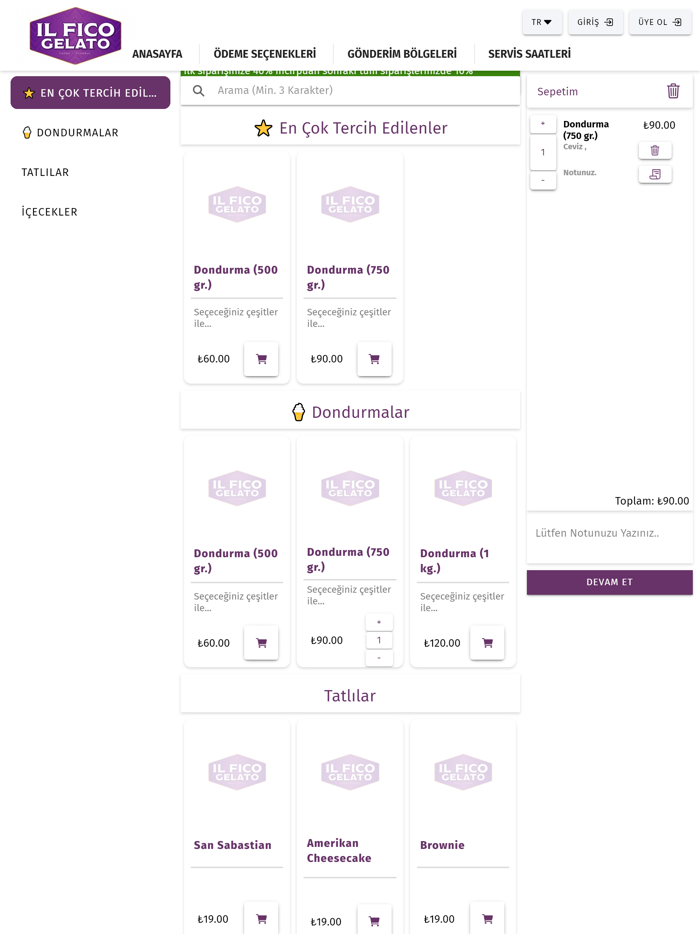Image resolution: width=700 pixels, height=934 pixels.
Task: Click the Giriş login button
Action: pos(595,22)
